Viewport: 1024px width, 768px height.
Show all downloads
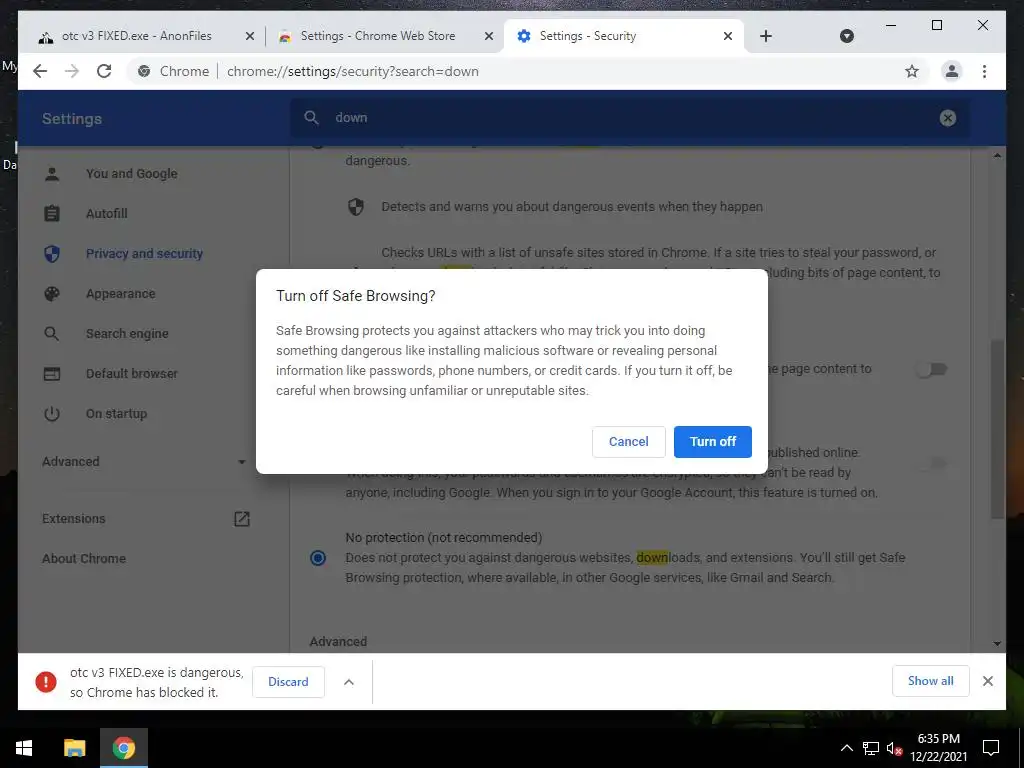930,681
